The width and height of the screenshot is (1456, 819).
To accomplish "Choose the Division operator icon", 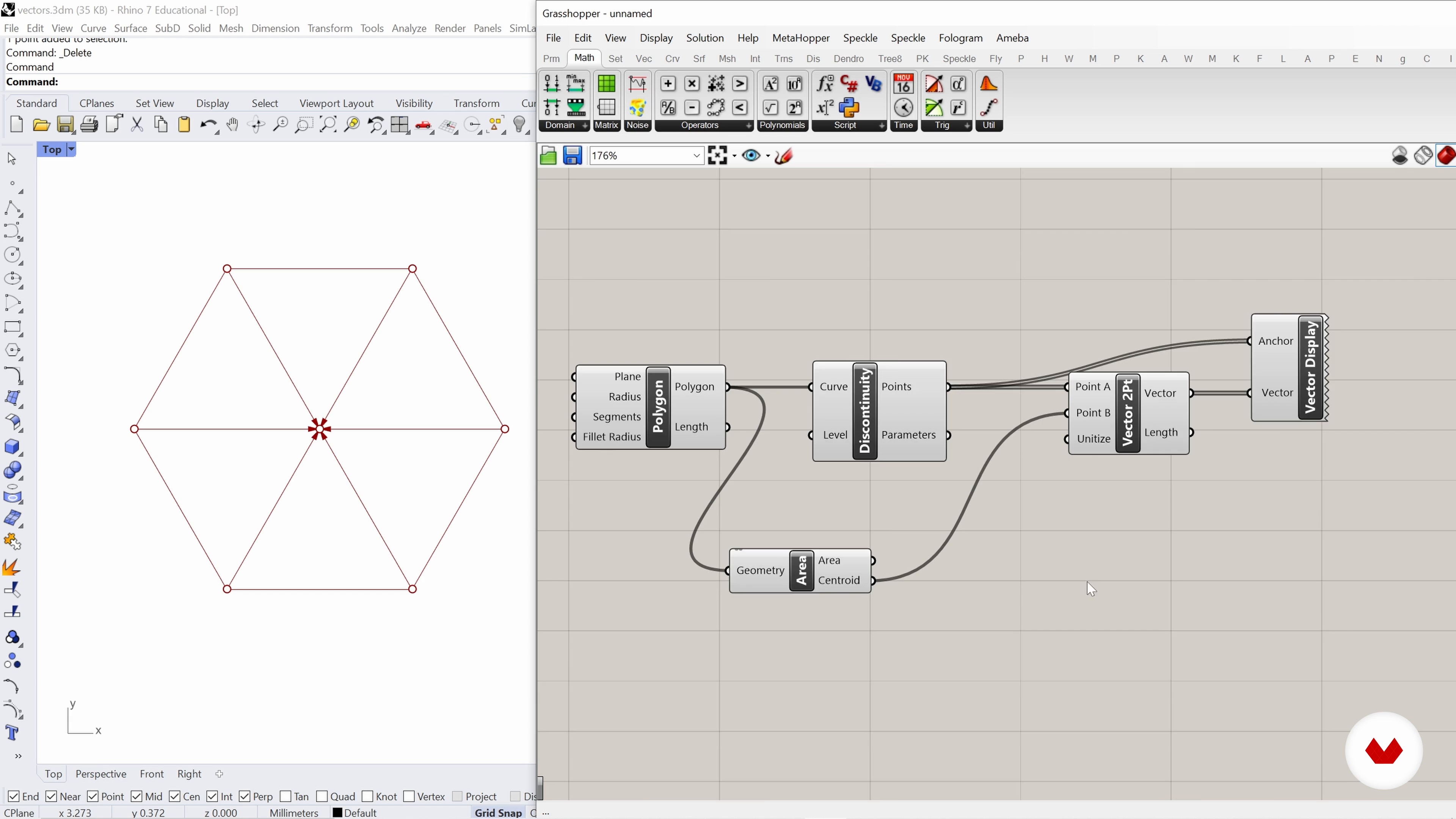I will click(x=667, y=107).
